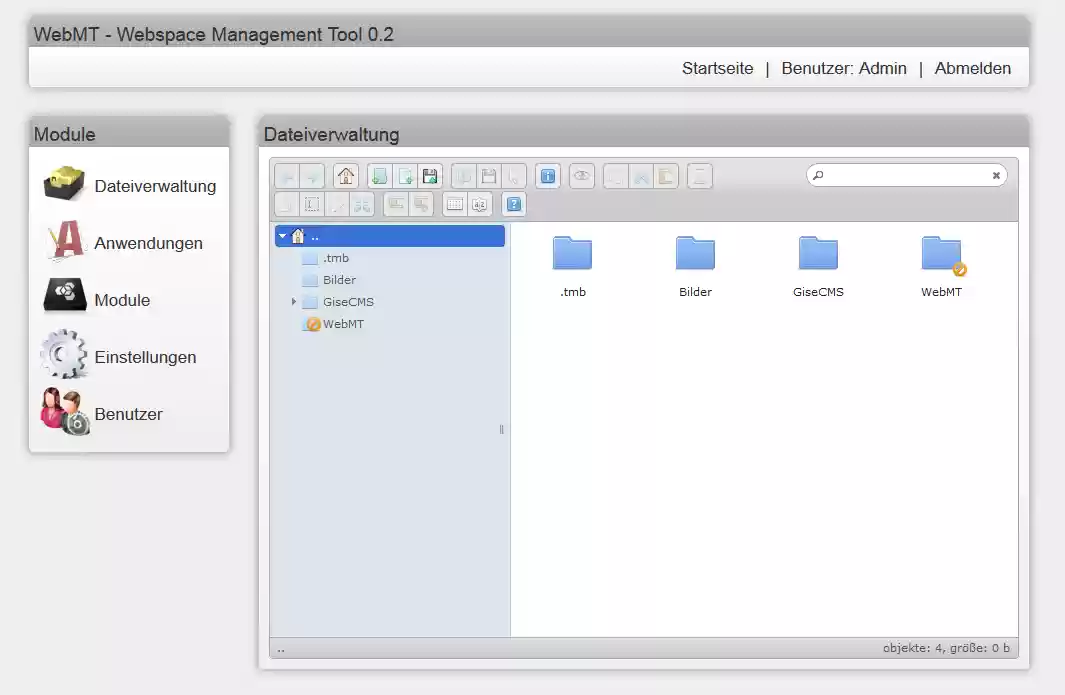This screenshot has width=1065, height=695.
Task: Click the Extract archive toolbar icon
Action: pyautogui.click(x=396, y=204)
